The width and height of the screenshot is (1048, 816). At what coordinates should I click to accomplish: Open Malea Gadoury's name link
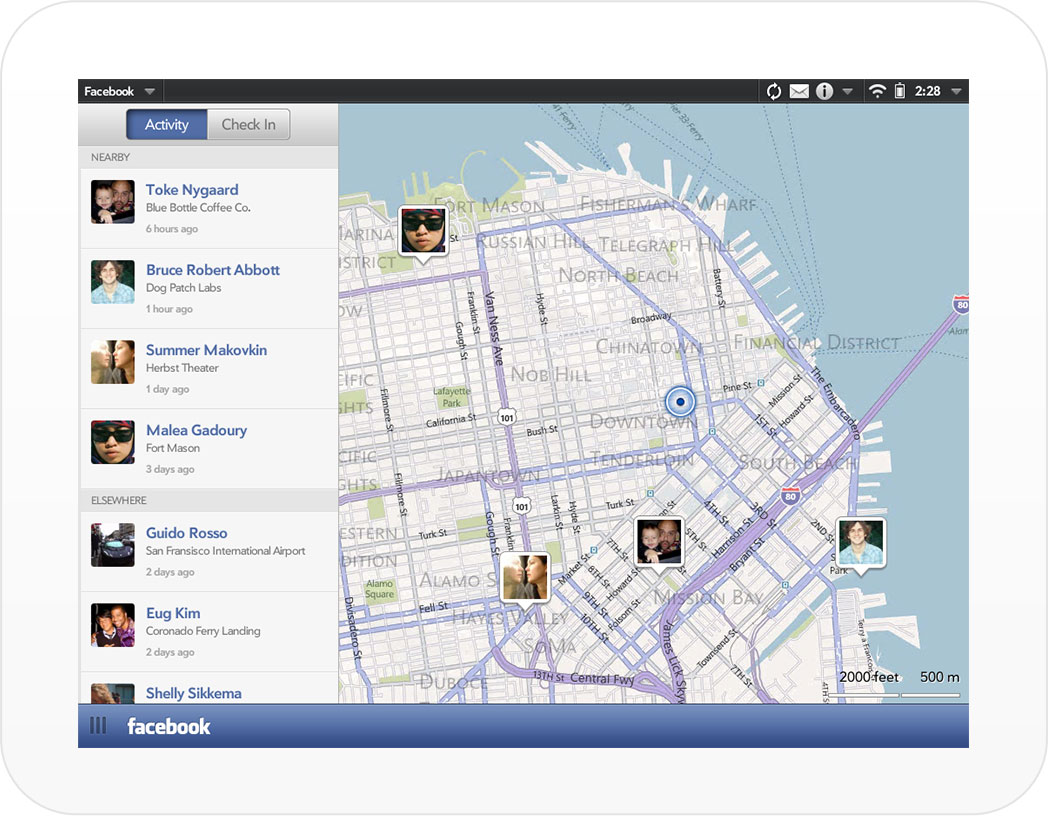196,430
